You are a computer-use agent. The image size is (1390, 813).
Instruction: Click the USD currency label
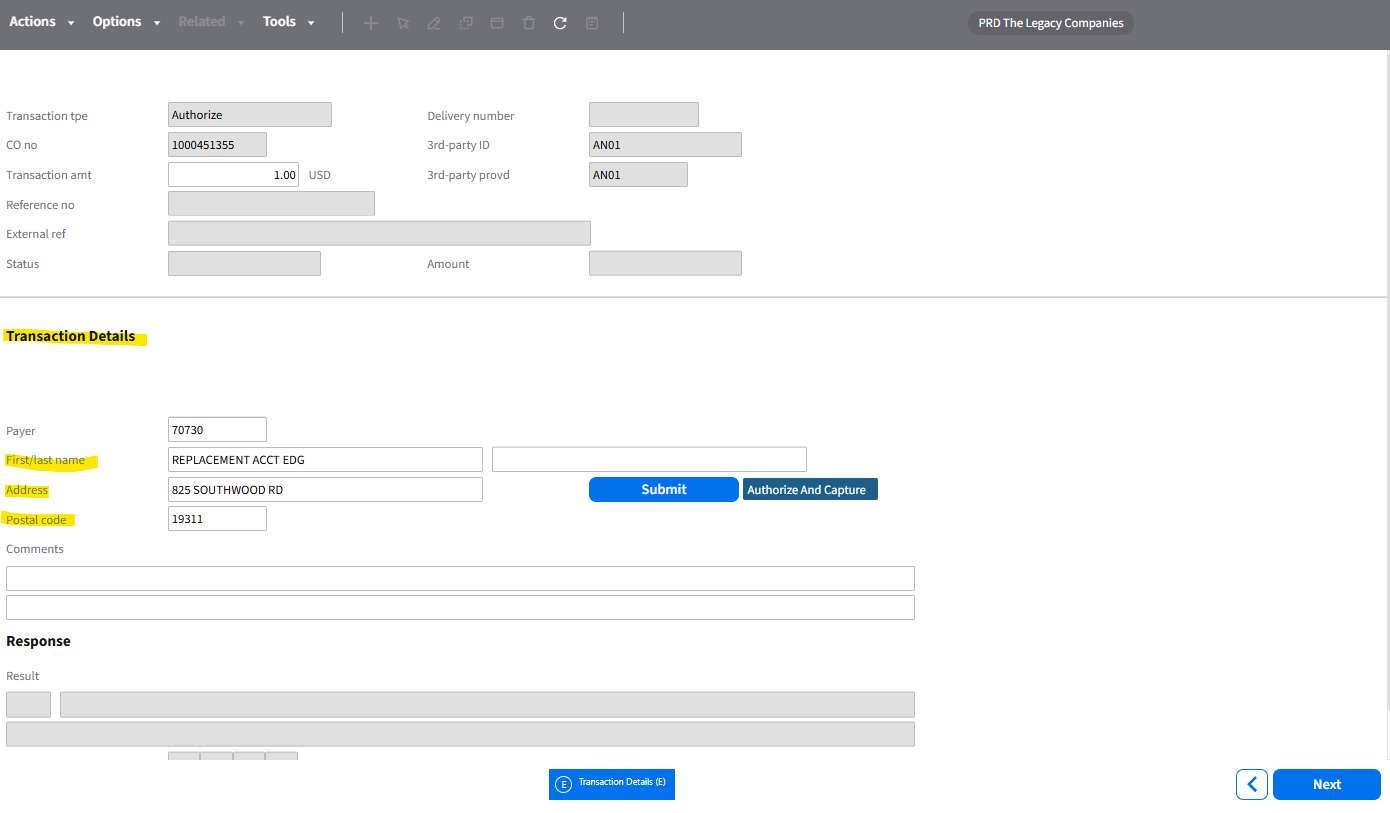(319, 175)
